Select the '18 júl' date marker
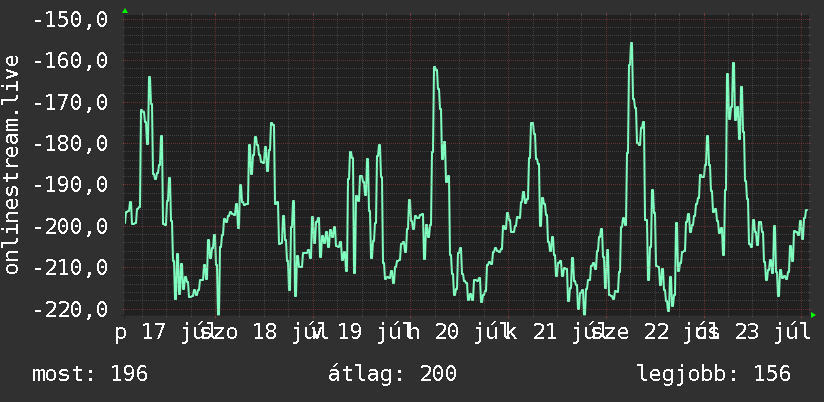Screen dimensions: 824x402 coord(291,333)
